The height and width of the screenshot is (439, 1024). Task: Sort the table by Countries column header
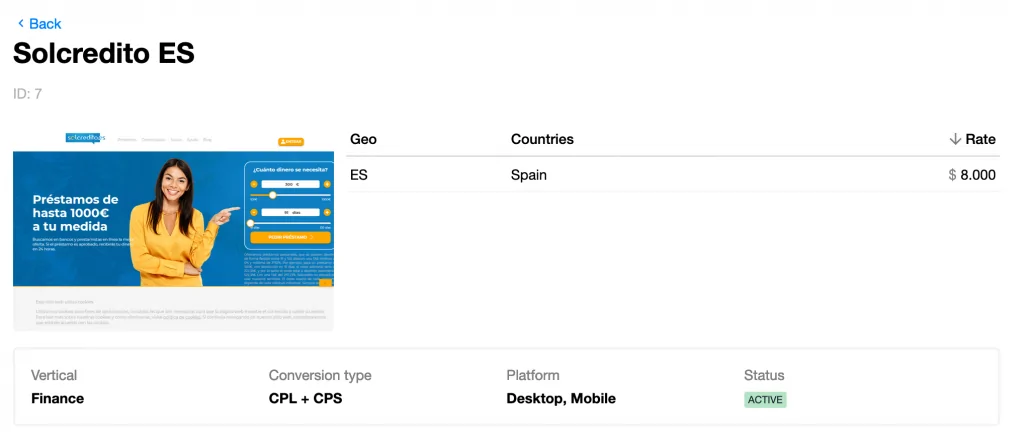[x=542, y=139]
